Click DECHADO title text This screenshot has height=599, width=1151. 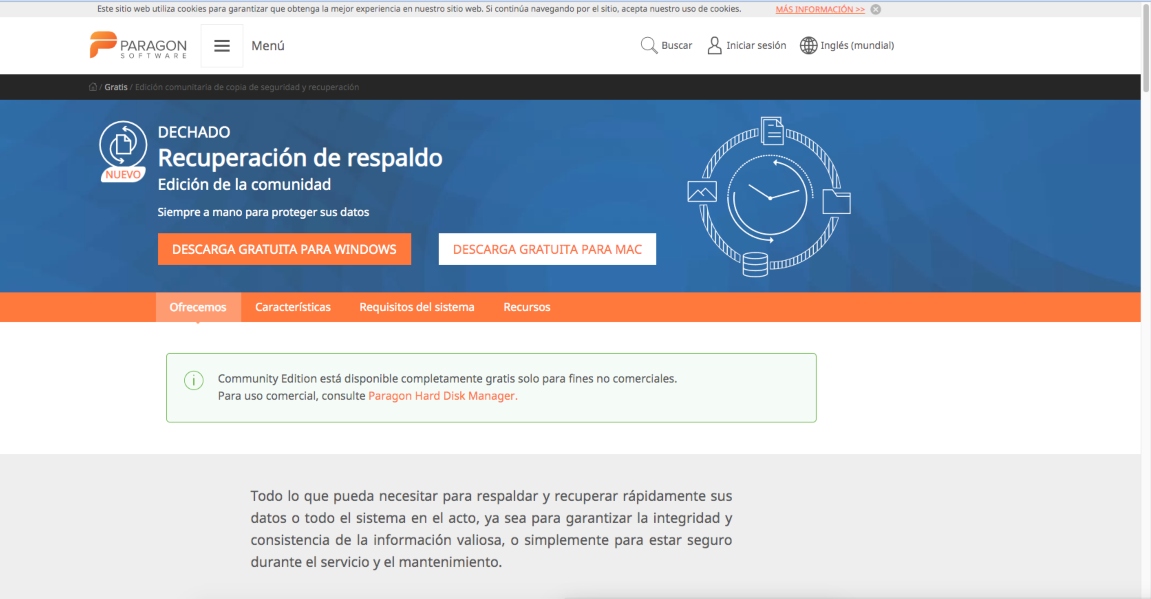(194, 132)
